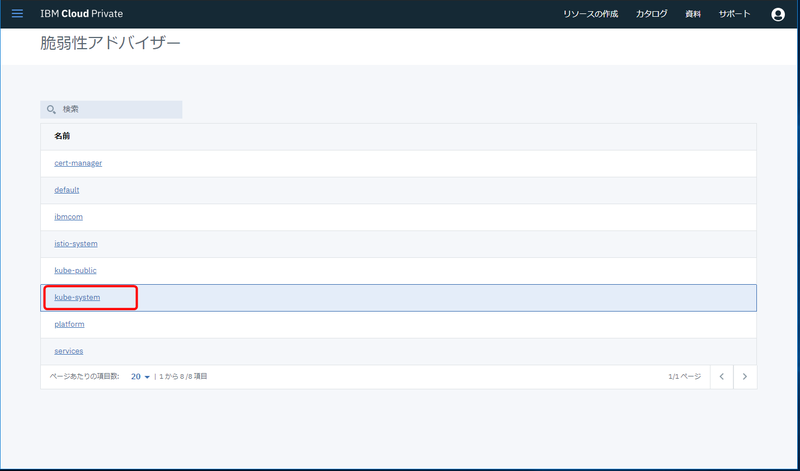Open 資料 in the header
This screenshot has width=800, height=471.
click(693, 14)
